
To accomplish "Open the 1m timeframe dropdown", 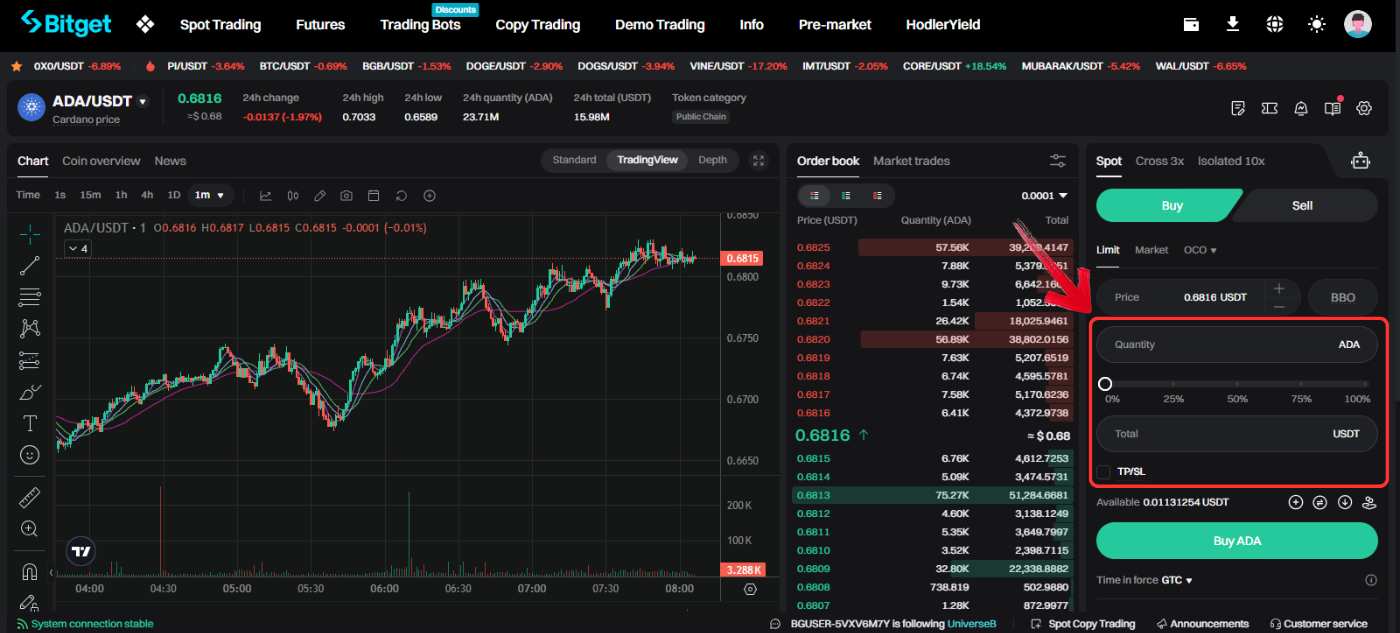I will 210,195.
